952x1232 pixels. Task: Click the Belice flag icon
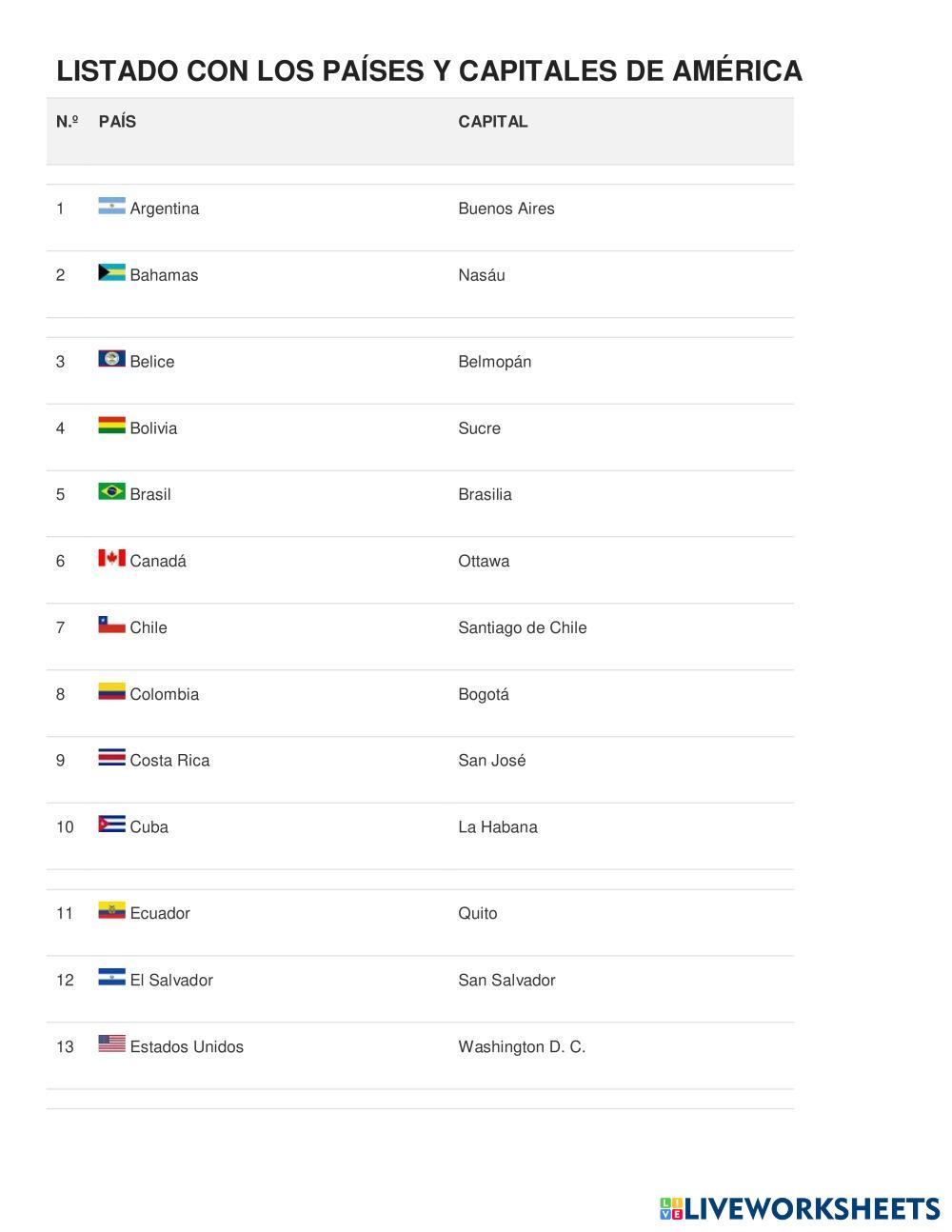(x=111, y=359)
